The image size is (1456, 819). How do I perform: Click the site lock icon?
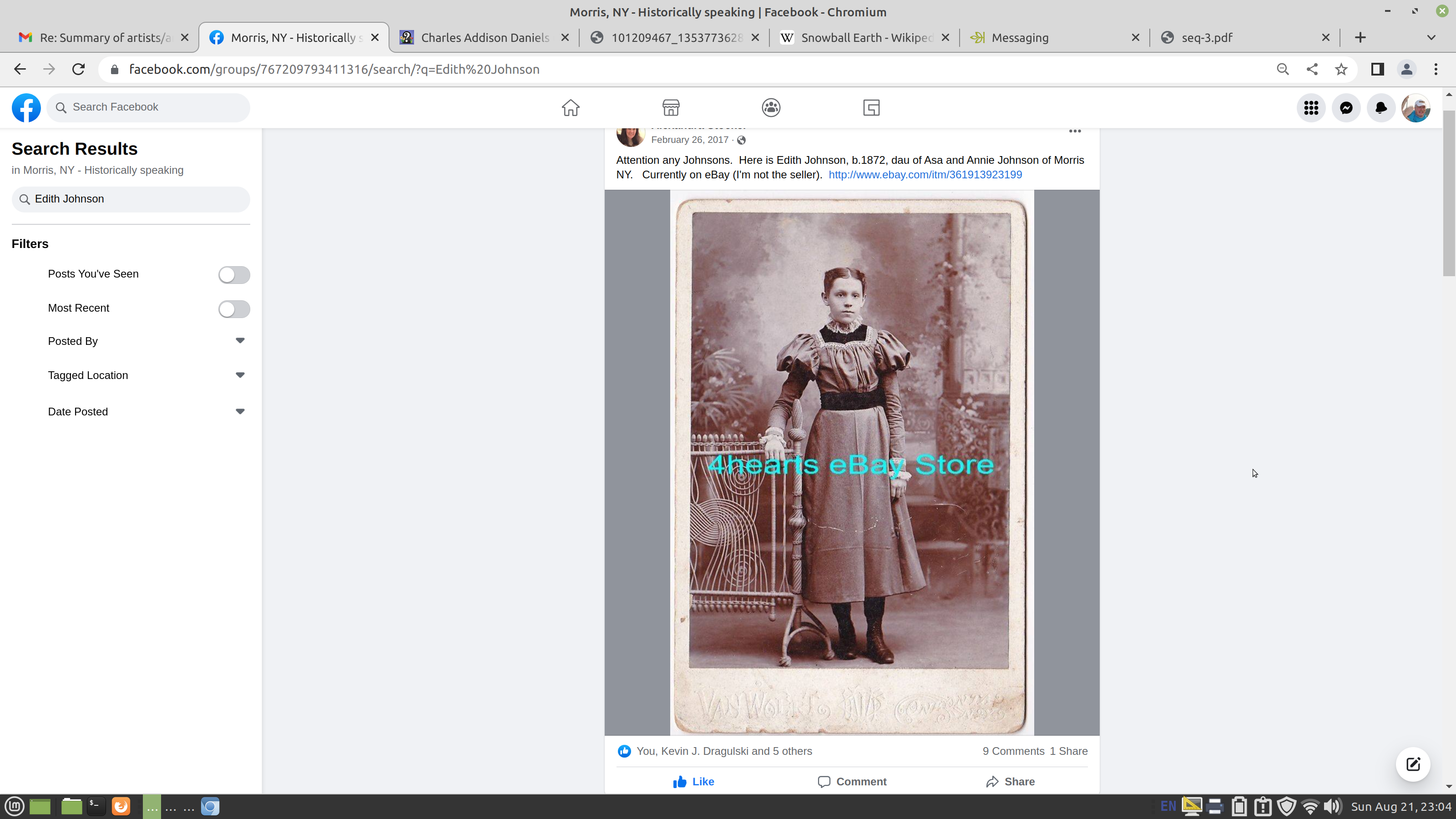(115, 69)
